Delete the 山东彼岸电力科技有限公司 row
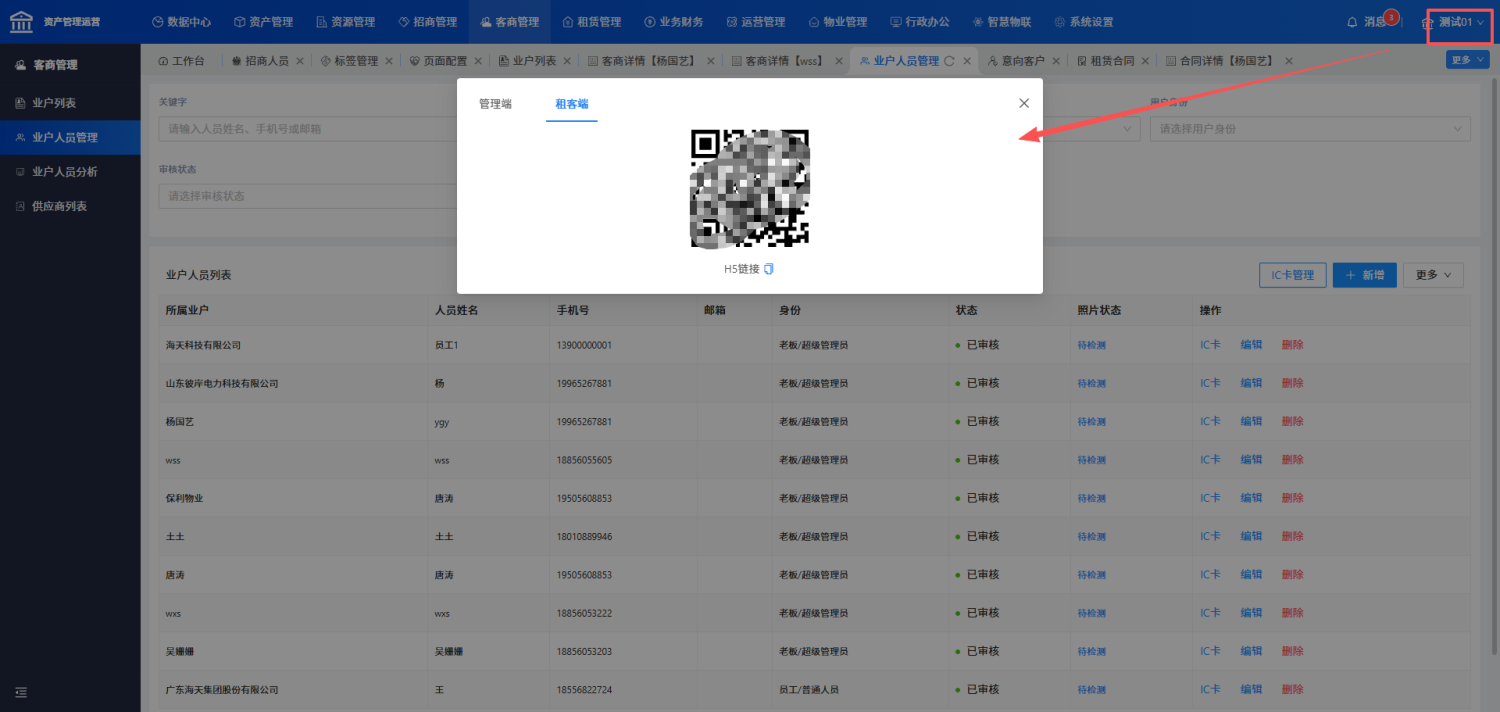Screen dimensions: 1500x712 click(x=1292, y=383)
